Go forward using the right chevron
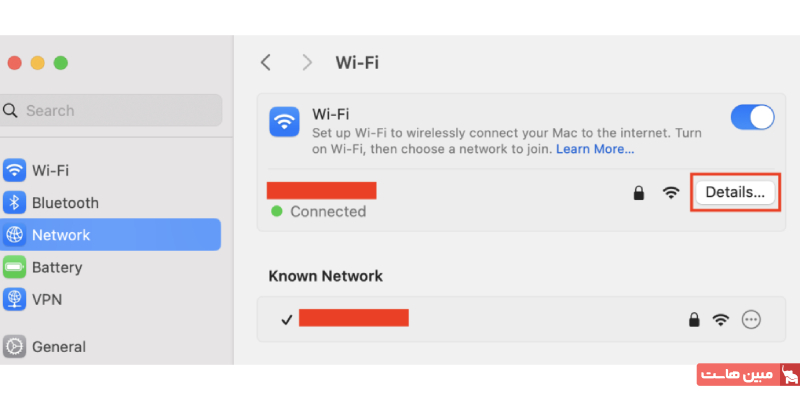This screenshot has width=800, height=400. tap(307, 62)
